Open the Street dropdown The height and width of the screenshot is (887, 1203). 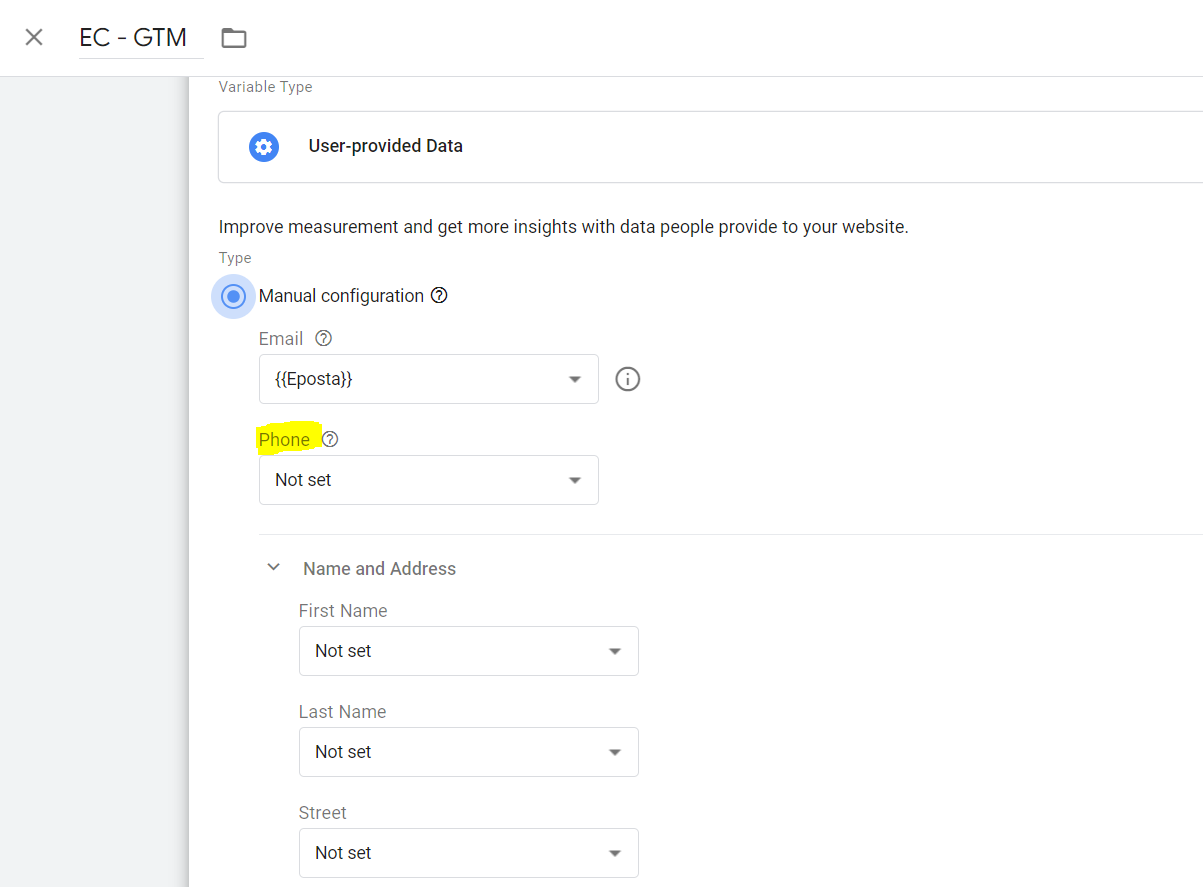click(468, 853)
